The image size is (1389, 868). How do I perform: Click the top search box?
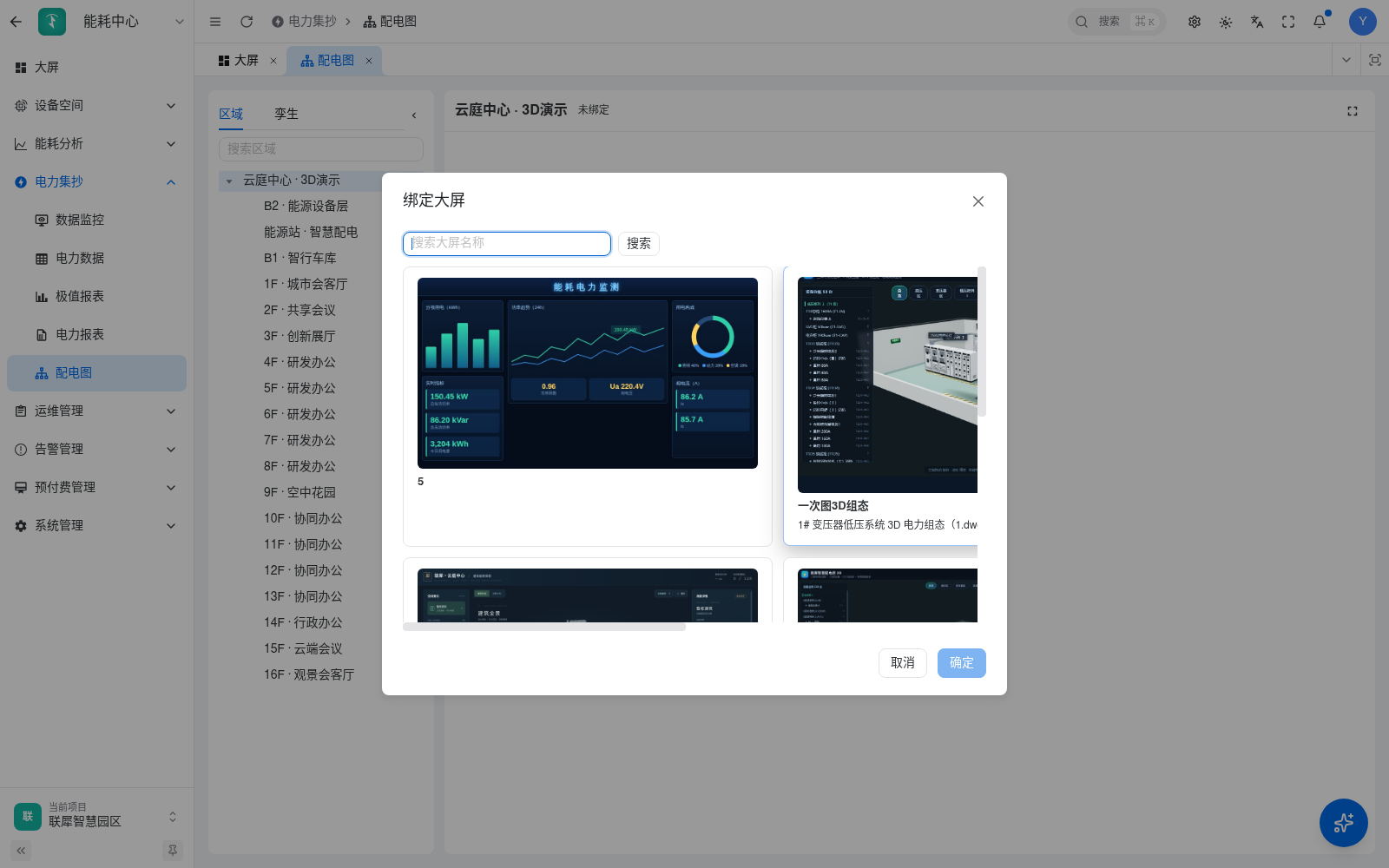1116,22
